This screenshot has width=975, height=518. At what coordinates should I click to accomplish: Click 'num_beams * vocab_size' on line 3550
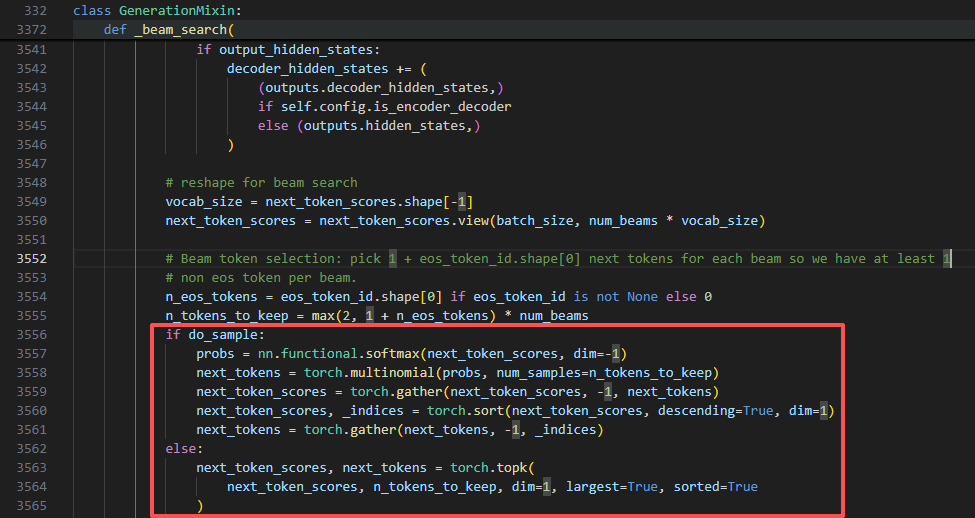[673, 220]
